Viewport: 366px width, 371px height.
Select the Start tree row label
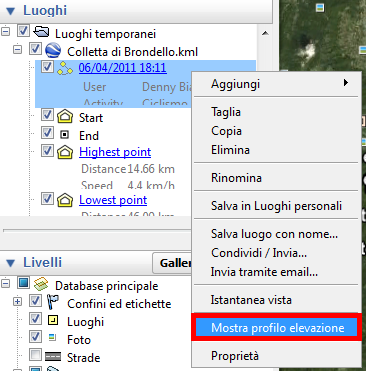coord(91,118)
